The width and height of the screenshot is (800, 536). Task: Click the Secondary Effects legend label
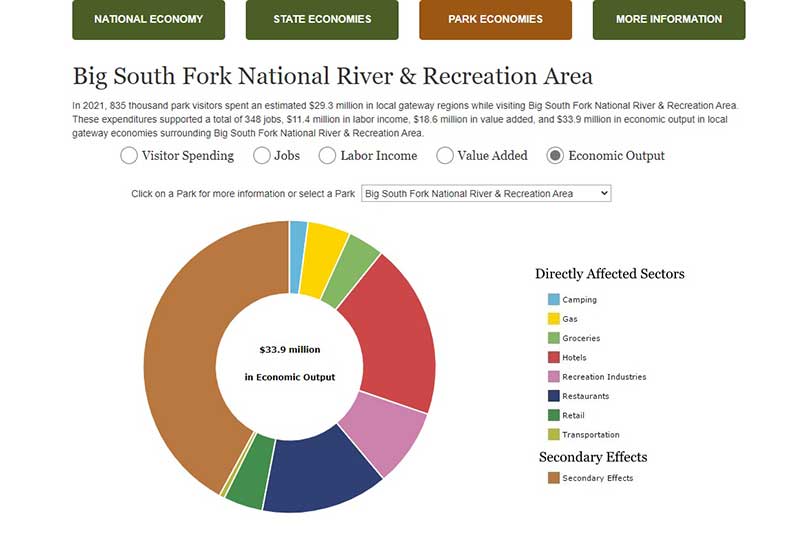coord(597,478)
